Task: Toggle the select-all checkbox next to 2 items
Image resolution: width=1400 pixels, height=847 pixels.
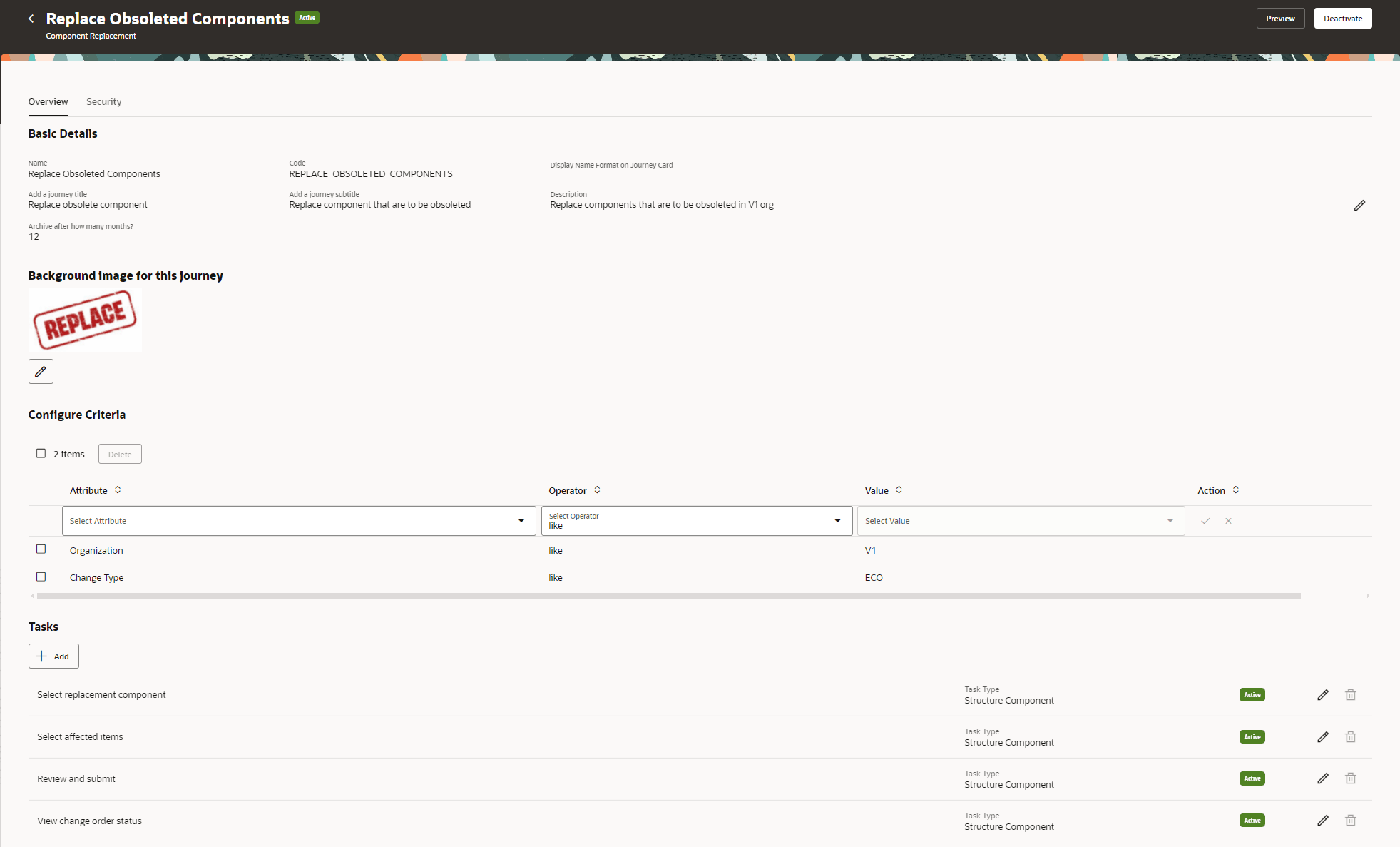Action: click(41, 454)
